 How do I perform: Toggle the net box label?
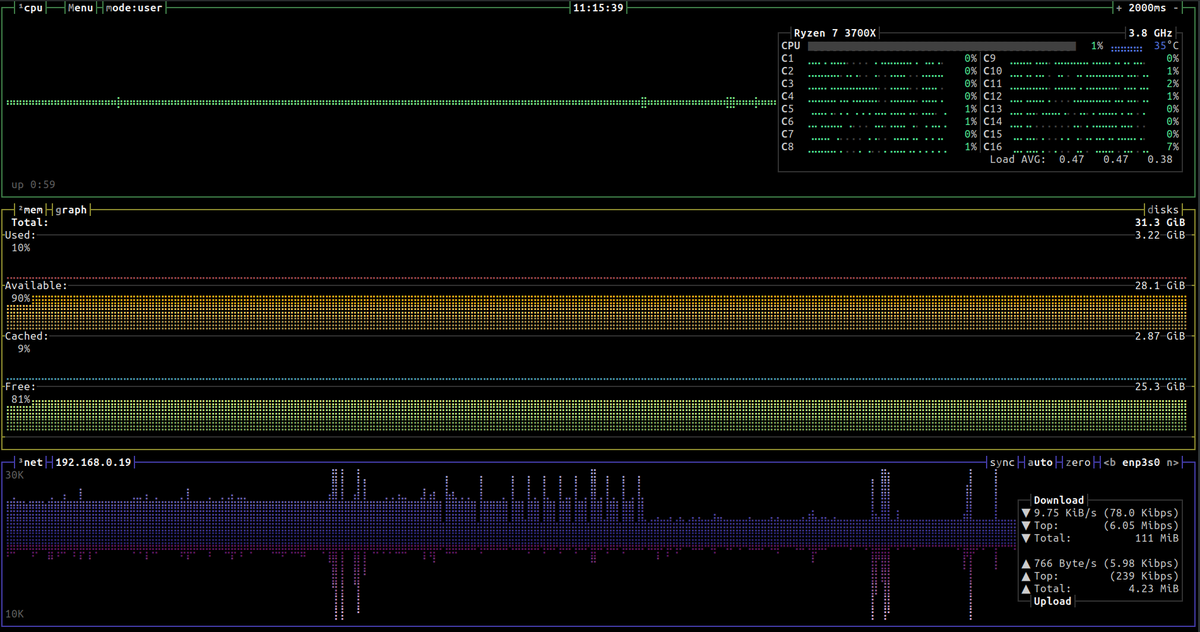(31, 463)
